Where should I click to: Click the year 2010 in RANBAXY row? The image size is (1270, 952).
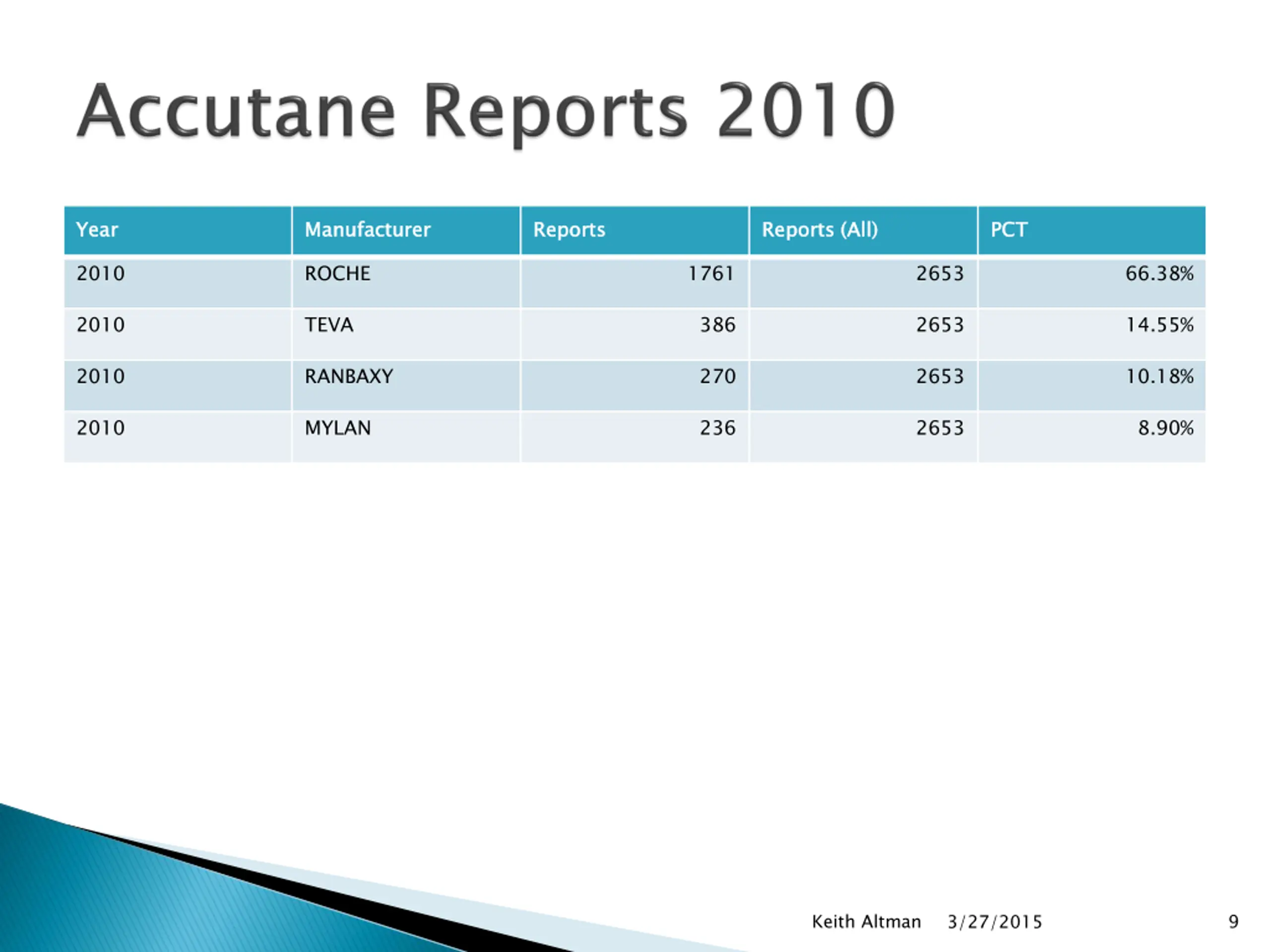click(101, 376)
